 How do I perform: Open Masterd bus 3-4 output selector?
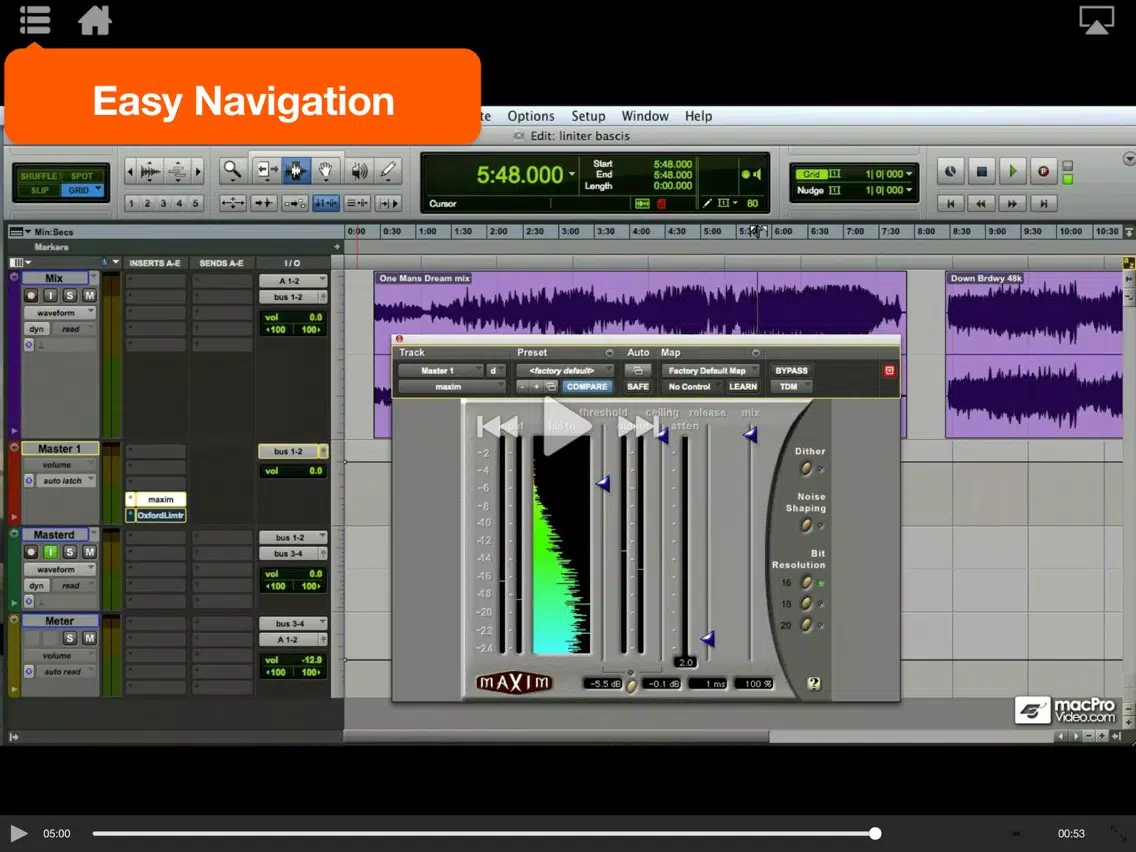293,554
